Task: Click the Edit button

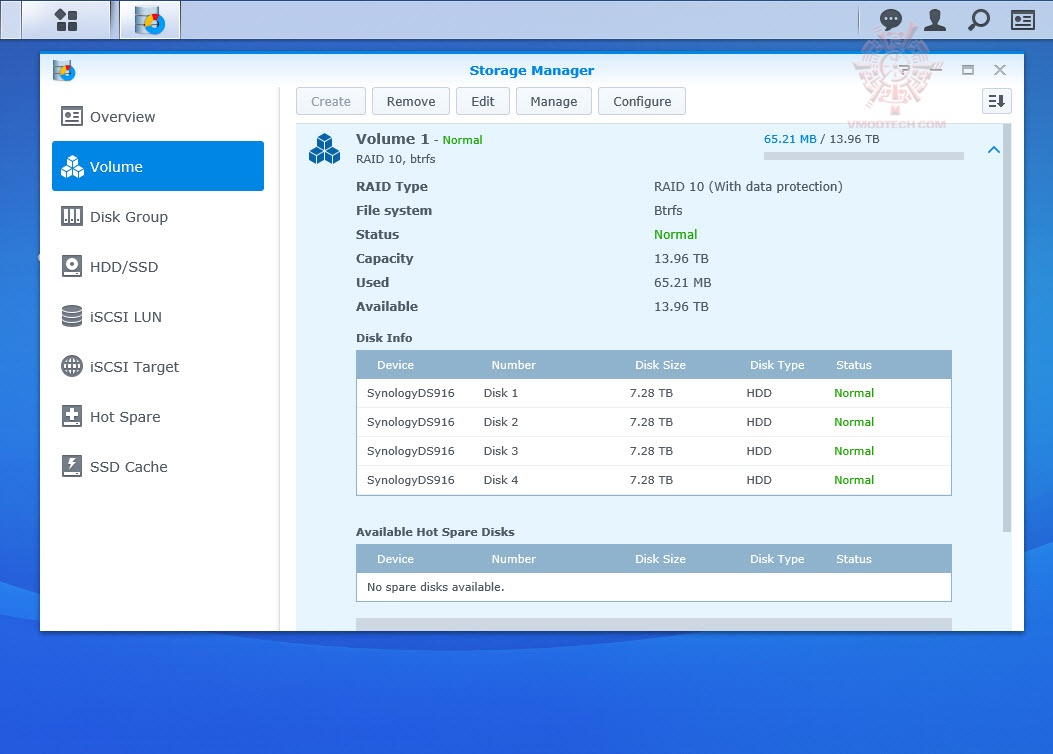Action: click(483, 101)
